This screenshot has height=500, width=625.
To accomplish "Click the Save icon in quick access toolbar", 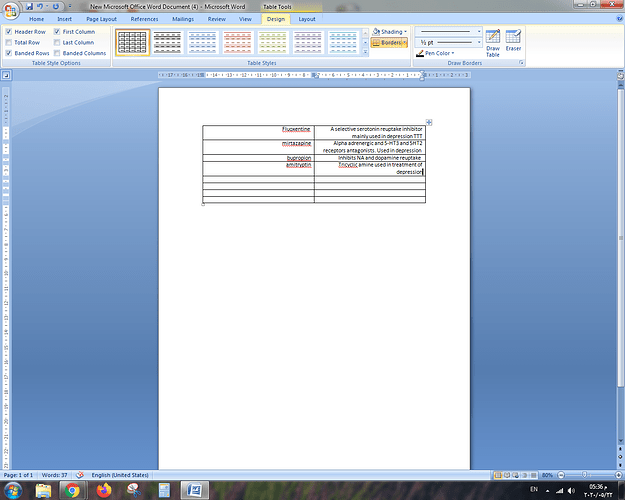I will 29,6.
